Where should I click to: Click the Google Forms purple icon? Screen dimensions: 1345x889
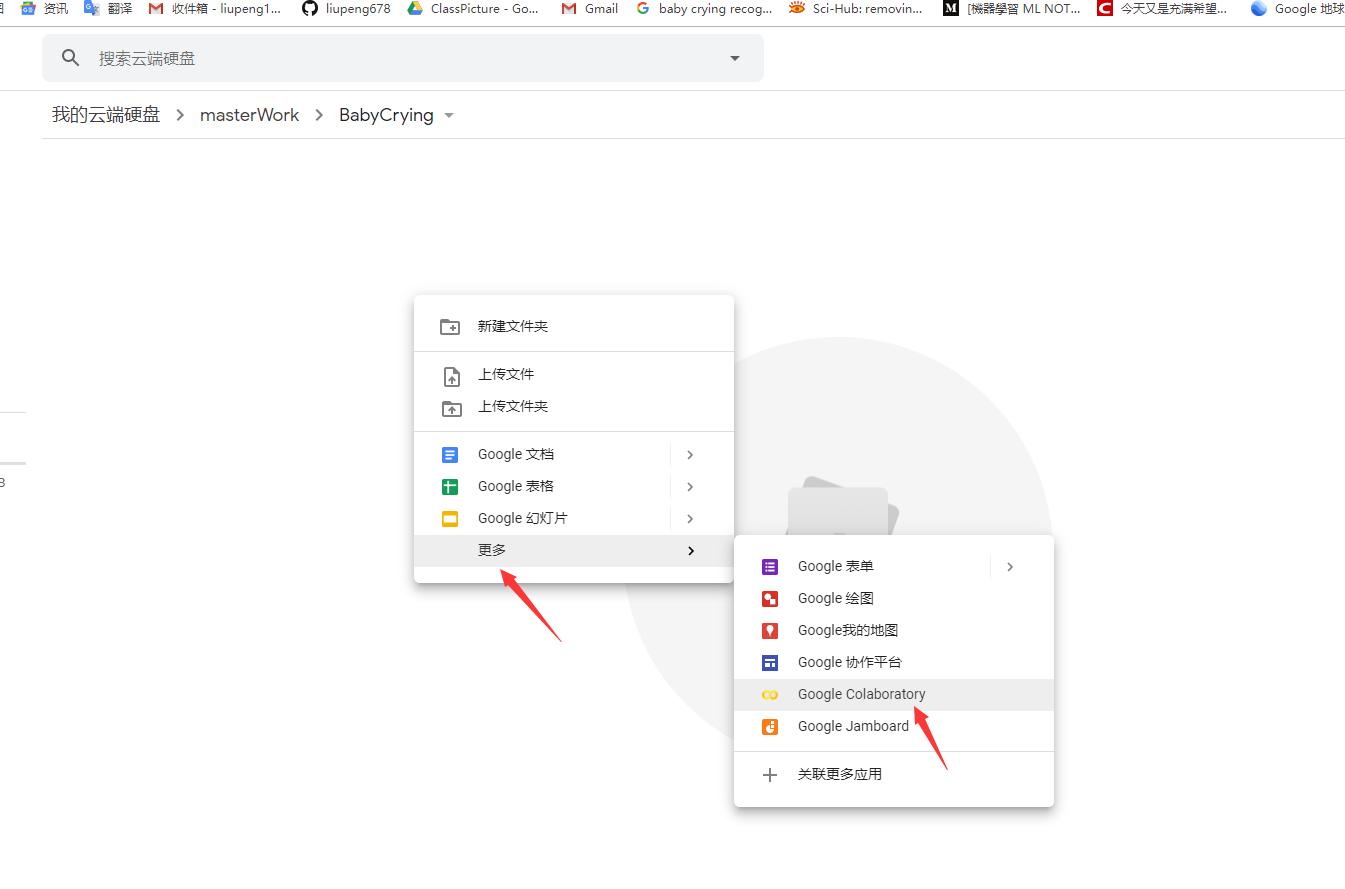click(770, 567)
